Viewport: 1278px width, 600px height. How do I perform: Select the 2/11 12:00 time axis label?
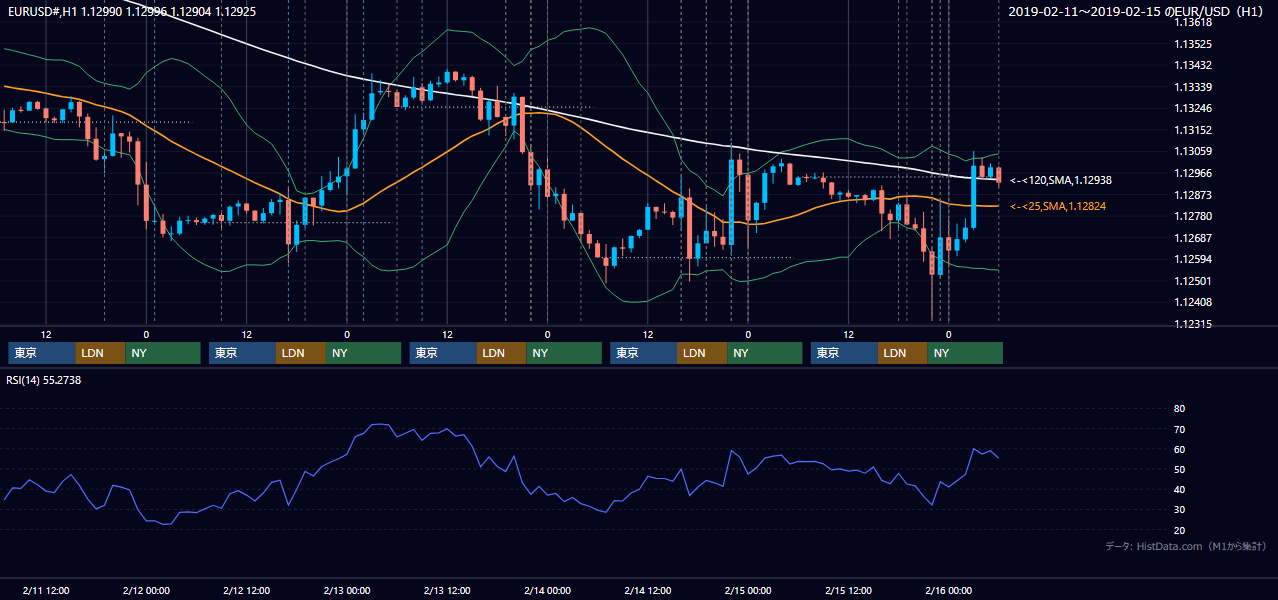click(46, 591)
